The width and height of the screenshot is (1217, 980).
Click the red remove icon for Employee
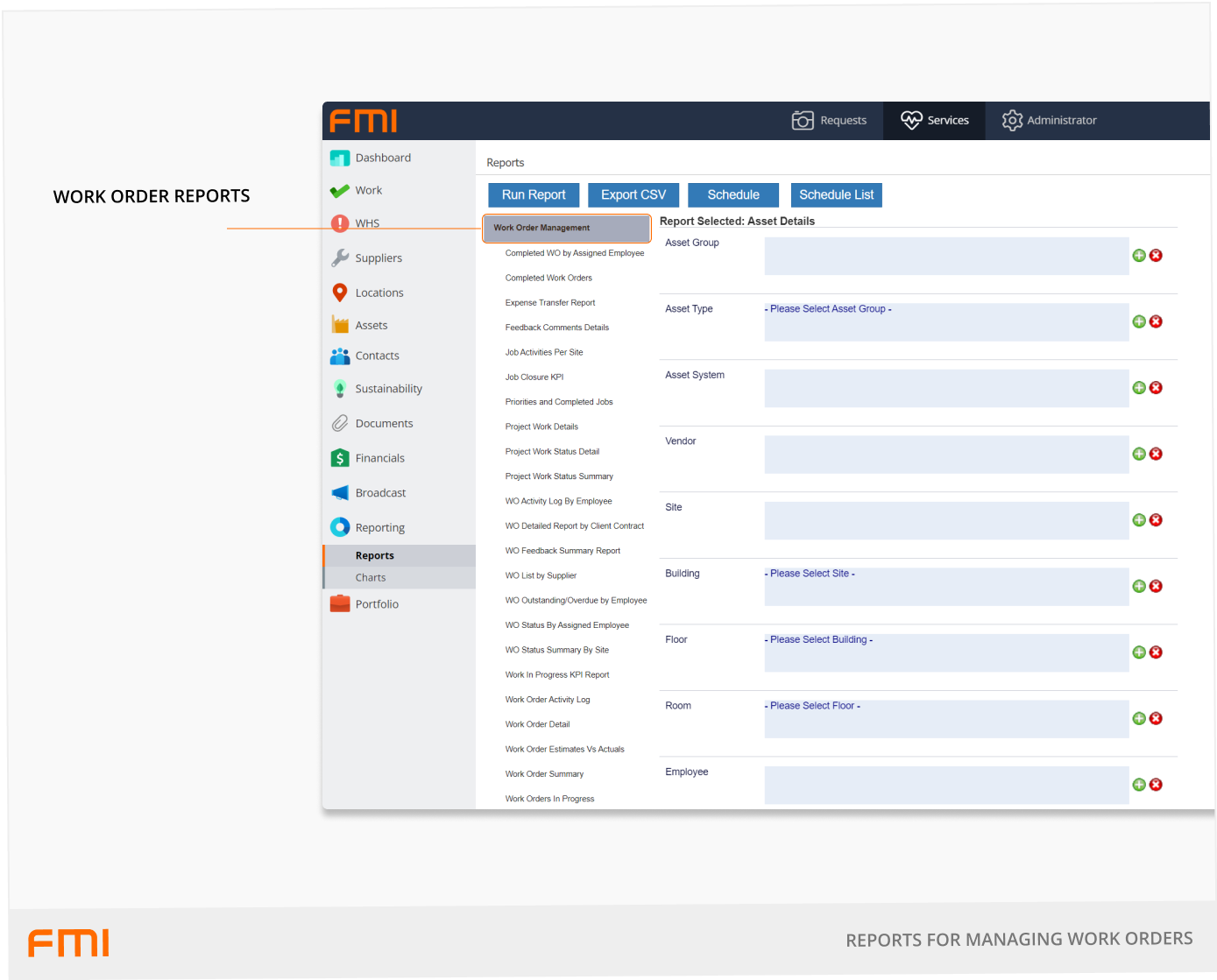point(1156,785)
